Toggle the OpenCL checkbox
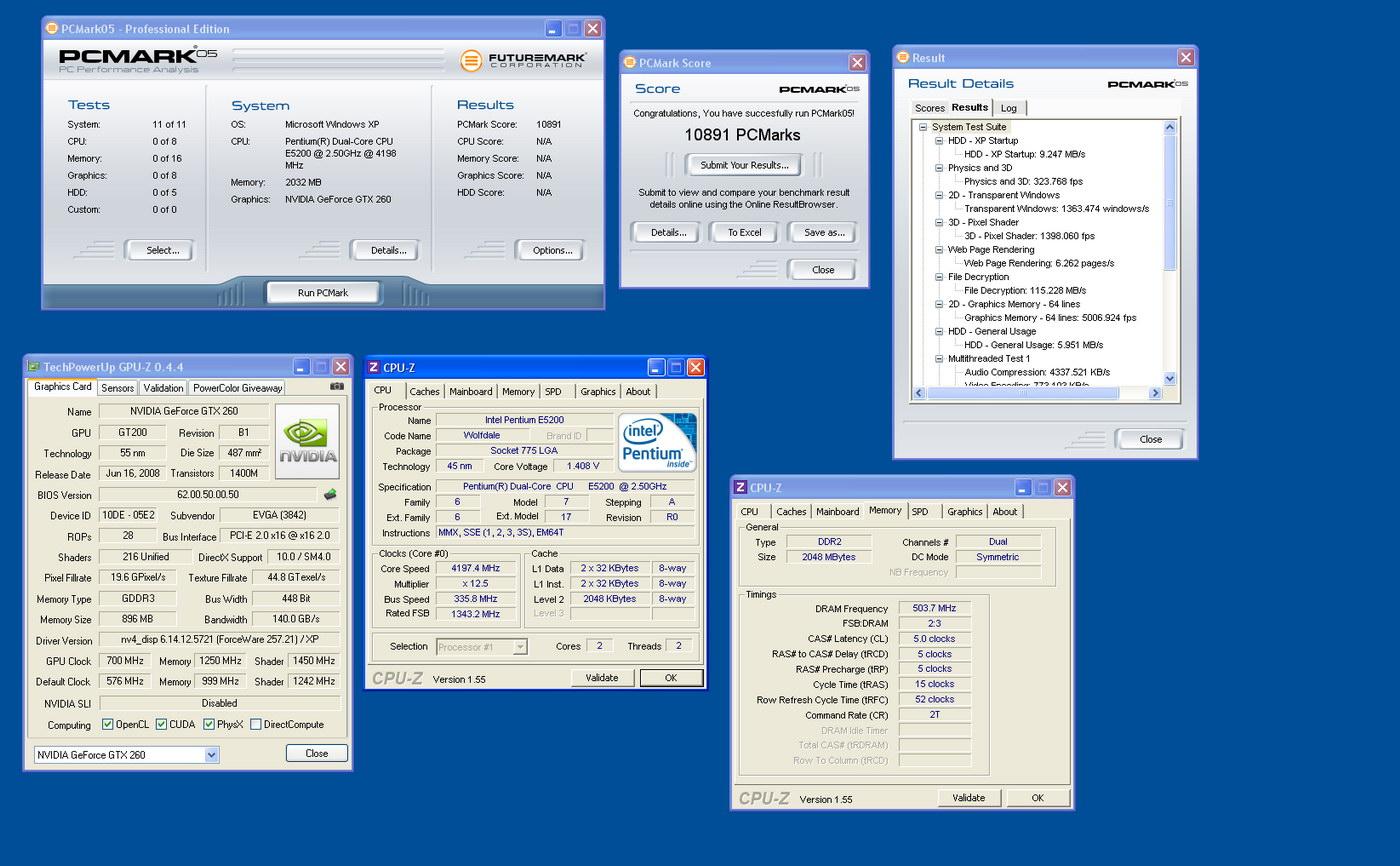This screenshot has width=1400, height=866. (107, 724)
